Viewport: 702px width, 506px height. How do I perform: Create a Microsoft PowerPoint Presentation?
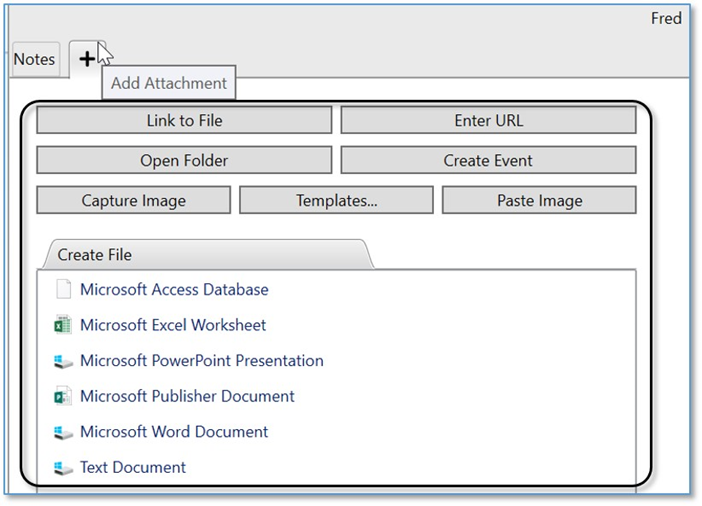tap(201, 360)
